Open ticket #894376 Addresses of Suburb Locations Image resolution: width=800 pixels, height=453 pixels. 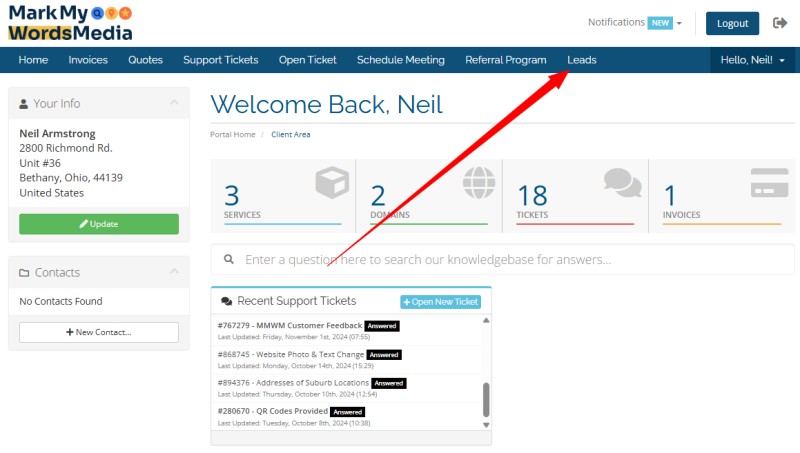[x=293, y=383]
